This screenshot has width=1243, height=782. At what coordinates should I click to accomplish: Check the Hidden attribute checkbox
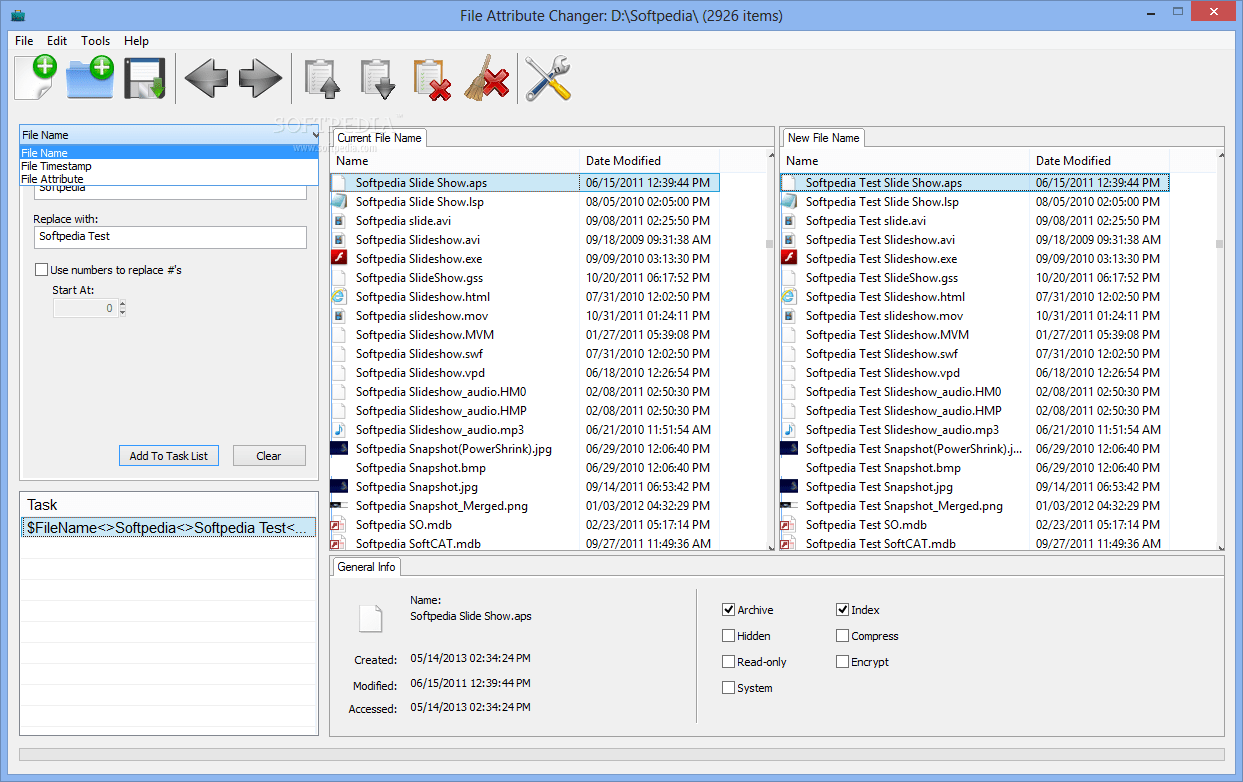[728, 636]
